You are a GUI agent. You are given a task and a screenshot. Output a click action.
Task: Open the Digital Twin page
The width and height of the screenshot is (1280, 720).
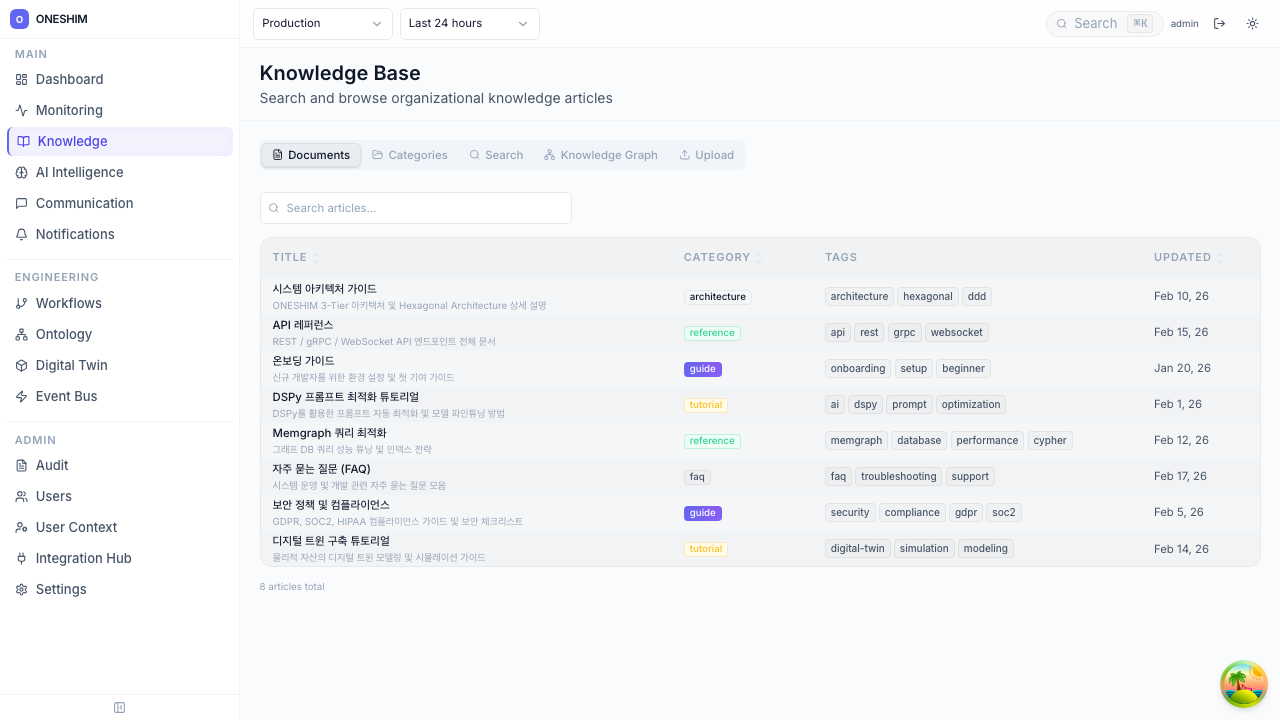click(x=71, y=365)
